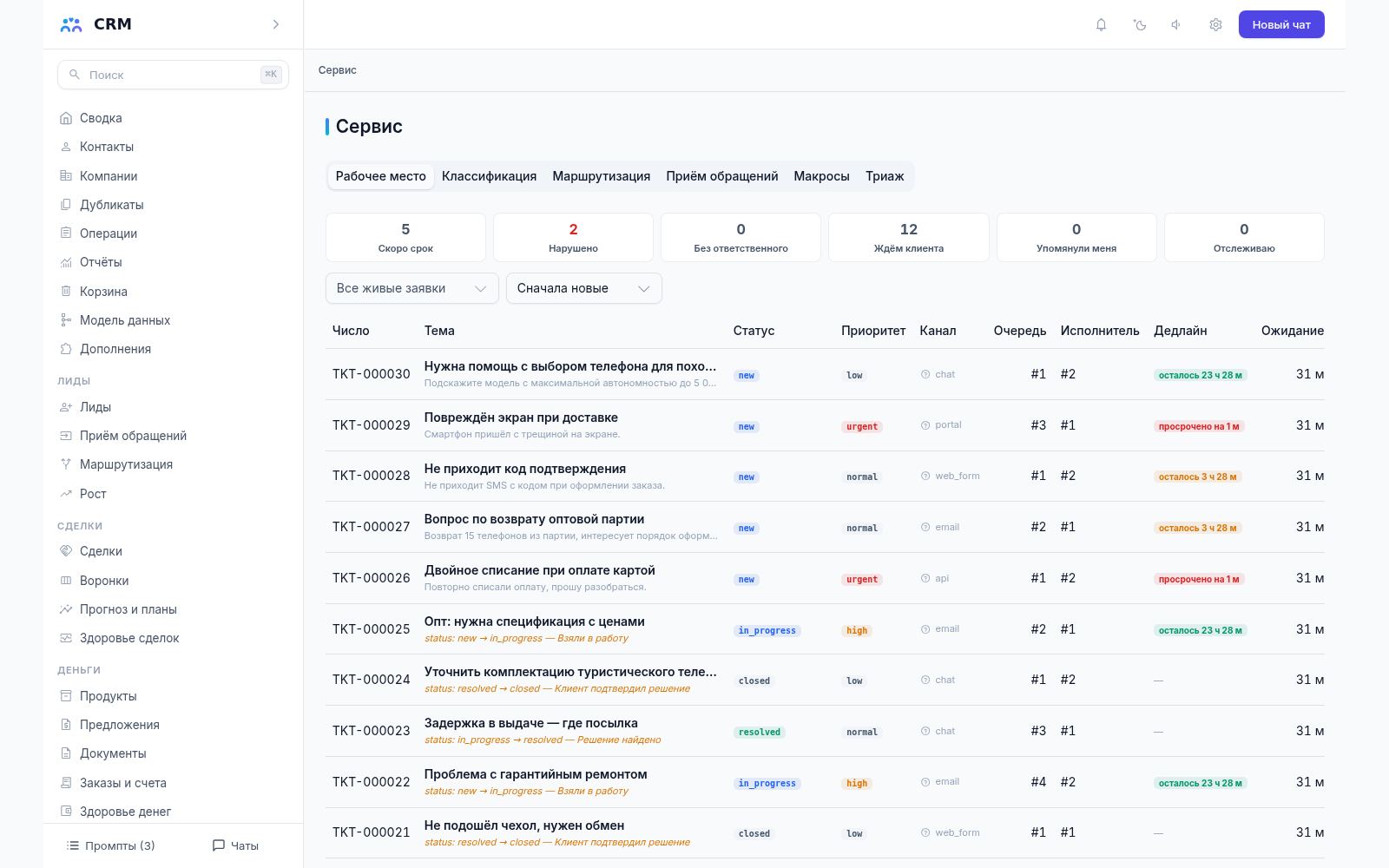This screenshot has width=1389, height=868.
Task: Open ticket Двойное списание при оплате картой
Action: pyautogui.click(x=539, y=570)
